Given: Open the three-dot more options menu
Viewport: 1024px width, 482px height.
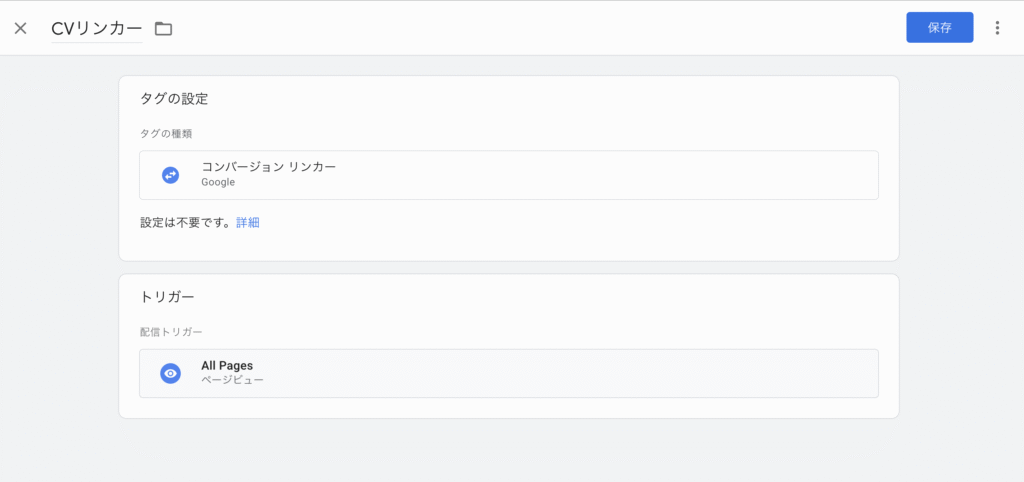Looking at the screenshot, I should pyautogui.click(x=996, y=28).
